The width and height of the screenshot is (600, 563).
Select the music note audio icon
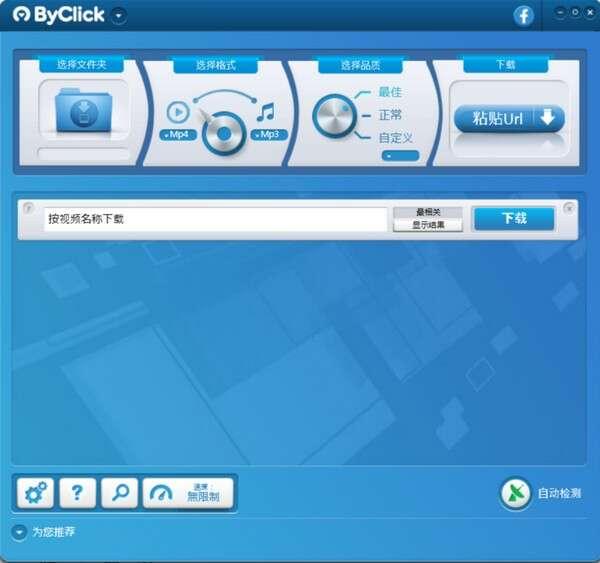(265, 112)
